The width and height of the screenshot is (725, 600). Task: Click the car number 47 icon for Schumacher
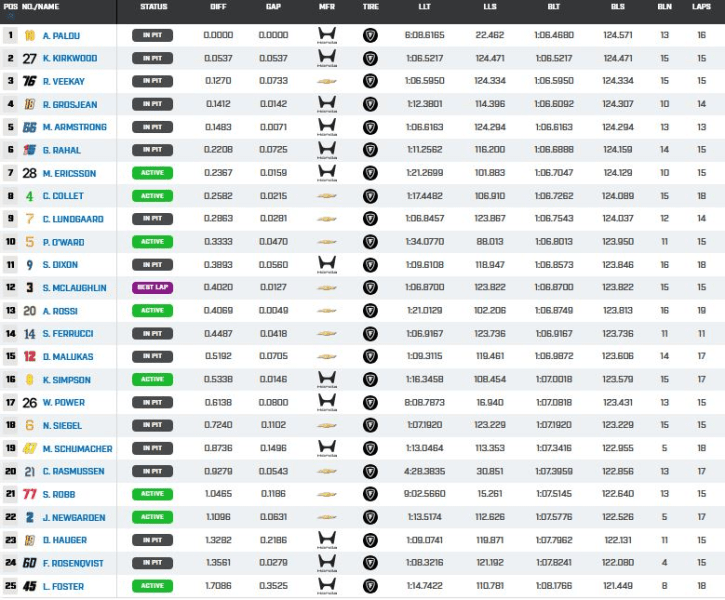30,448
